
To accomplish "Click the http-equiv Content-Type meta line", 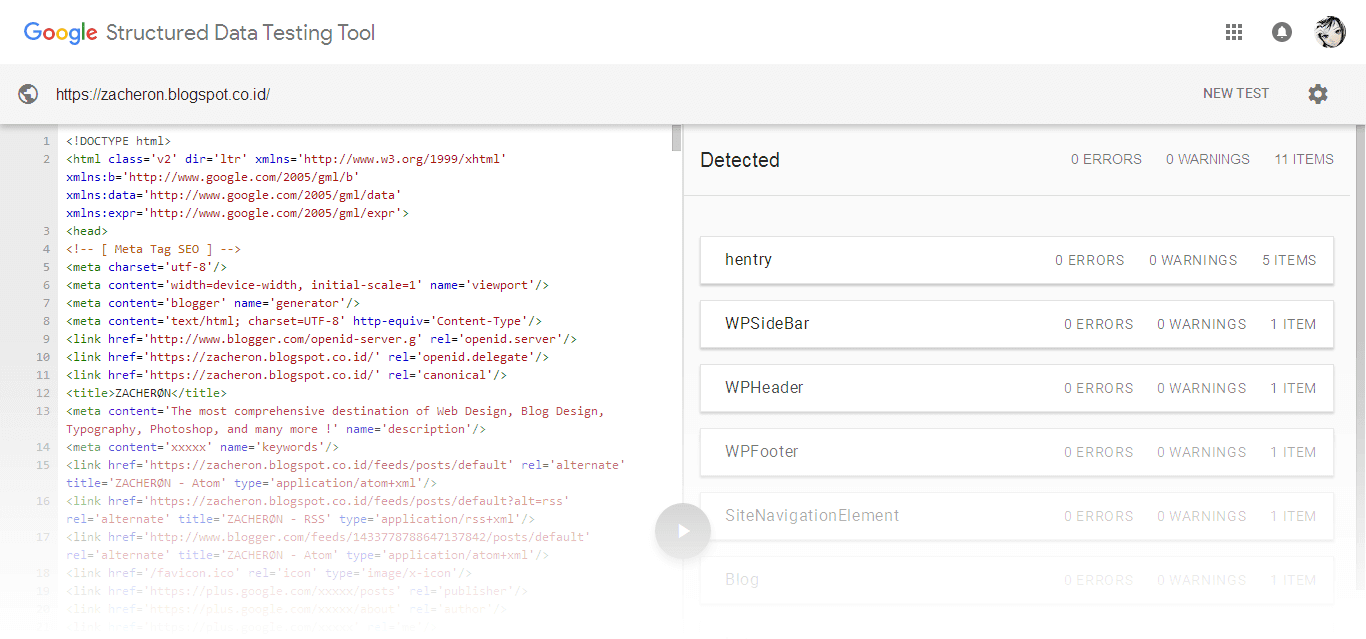I will coord(304,321).
